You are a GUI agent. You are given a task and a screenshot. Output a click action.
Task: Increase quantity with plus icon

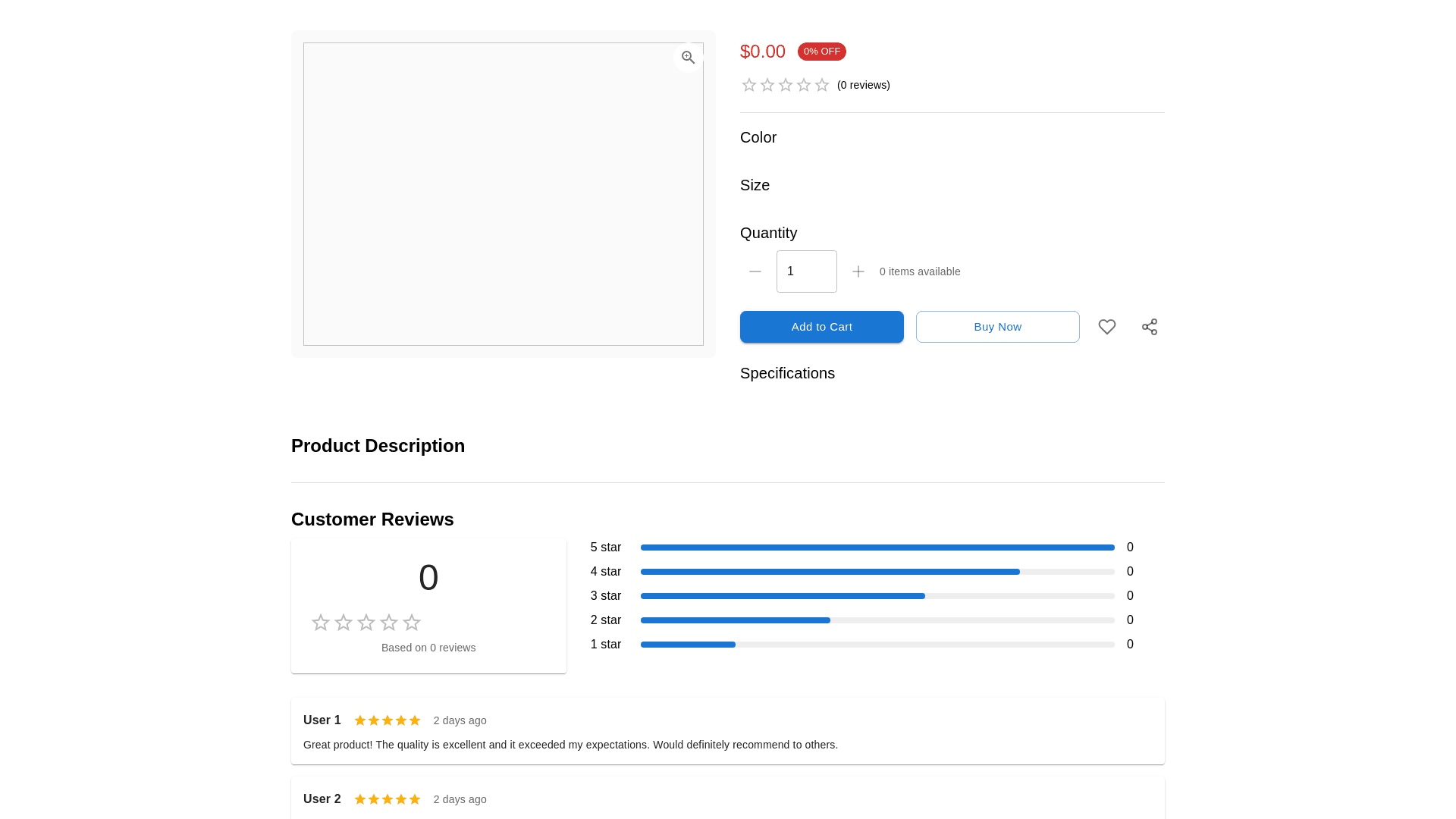(858, 271)
